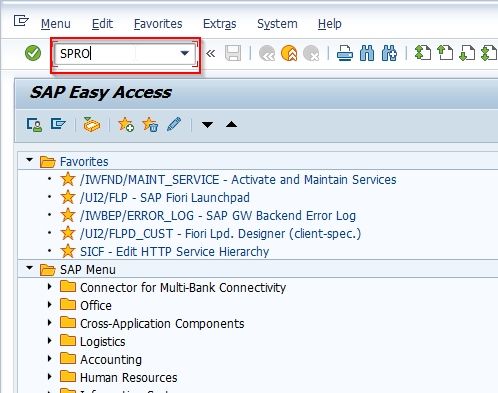Click folder icon next to Accounting

68,358
